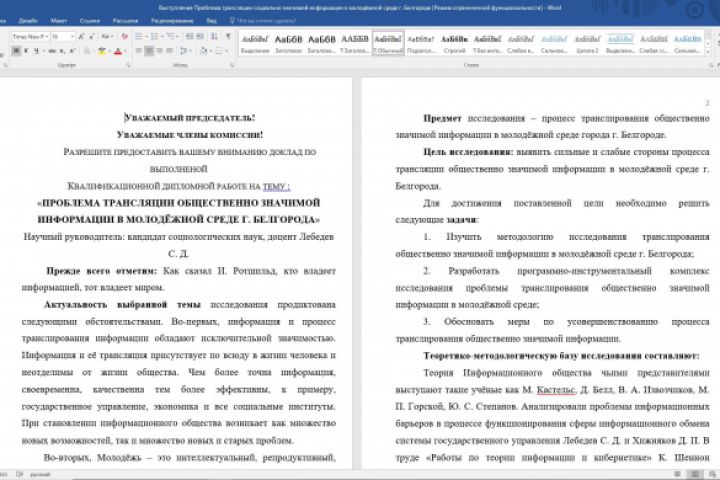Toggle show paragraph marks (¶)
720x480 pixels.
point(228,37)
